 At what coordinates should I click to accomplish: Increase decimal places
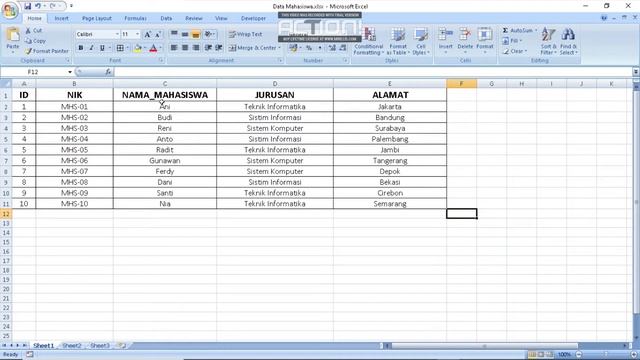click(332, 48)
